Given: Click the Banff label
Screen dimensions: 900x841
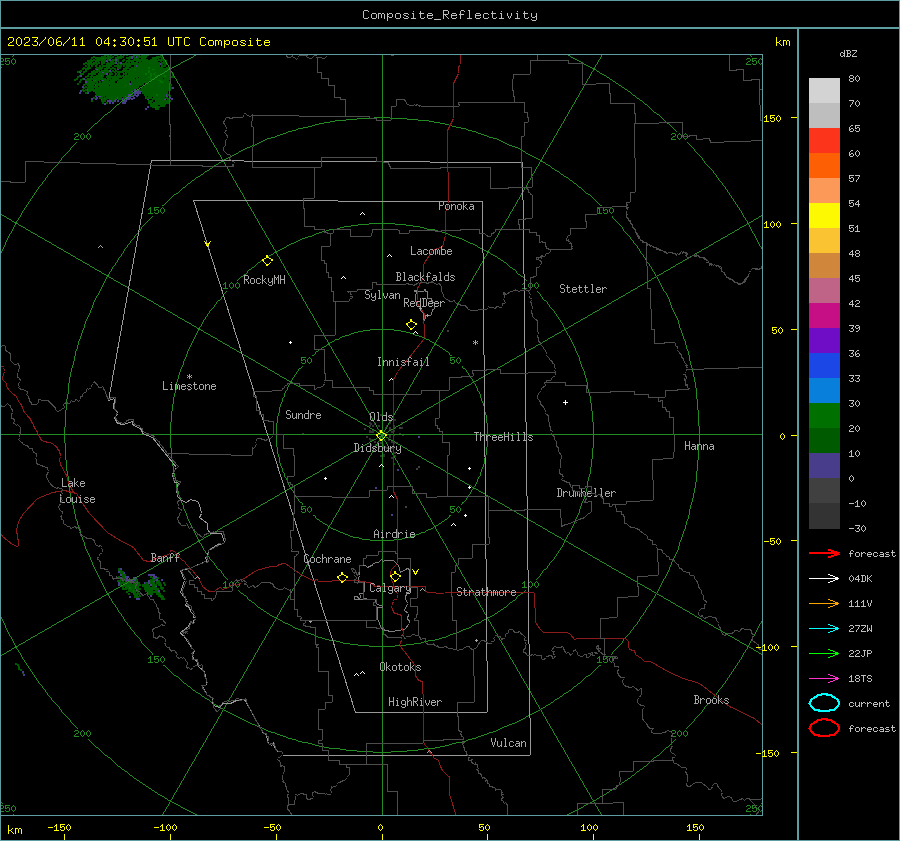Looking at the screenshot, I should [165, 557].
